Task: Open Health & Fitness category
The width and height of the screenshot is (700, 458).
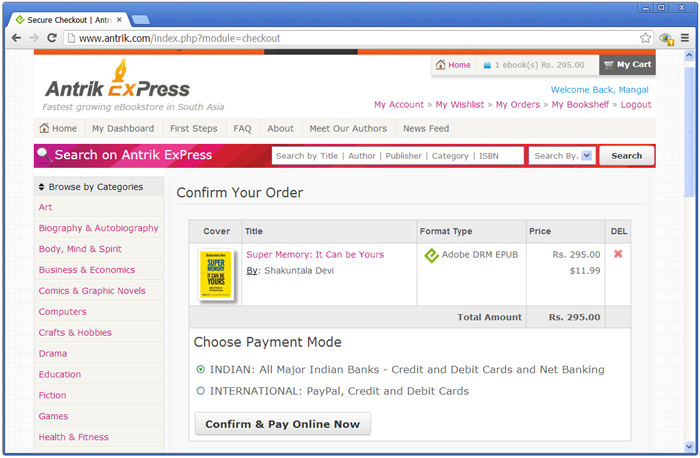Action: coord(74,437)
